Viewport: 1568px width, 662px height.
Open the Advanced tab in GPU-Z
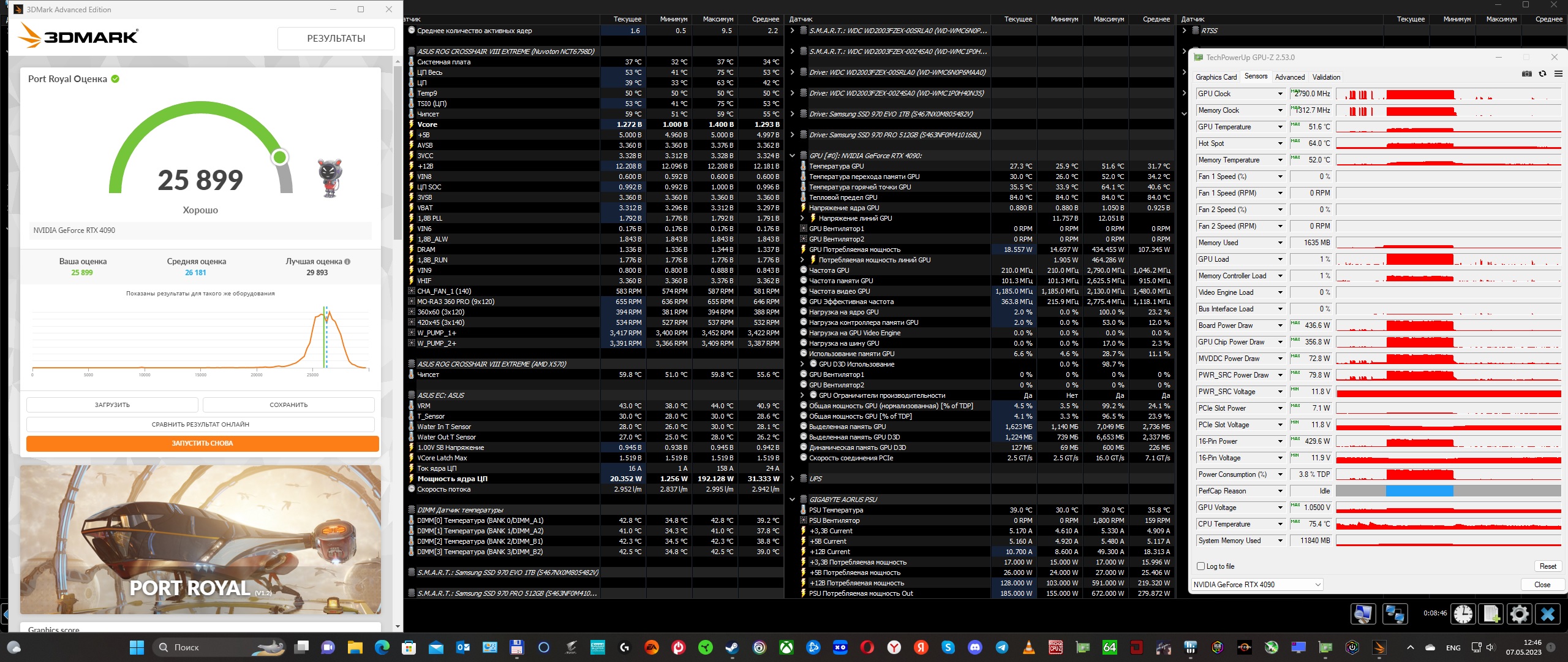1289,77
